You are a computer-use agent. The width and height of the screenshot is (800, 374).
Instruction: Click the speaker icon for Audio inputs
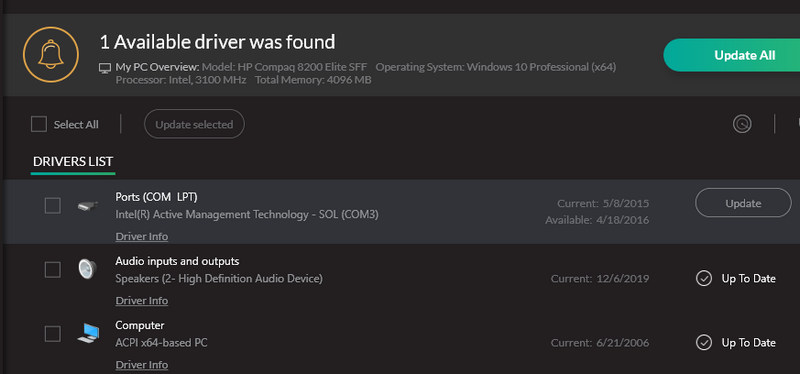88,269
